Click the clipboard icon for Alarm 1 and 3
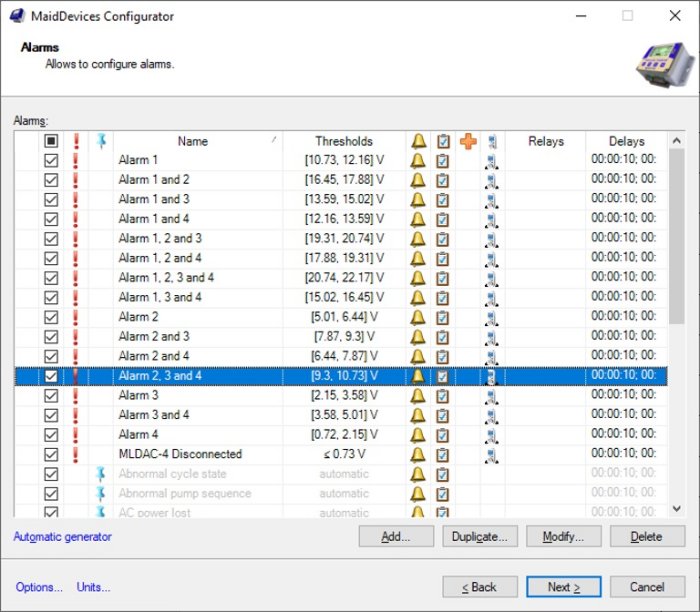Viewport: 700px width, 612px height. (x=443, y=199)
